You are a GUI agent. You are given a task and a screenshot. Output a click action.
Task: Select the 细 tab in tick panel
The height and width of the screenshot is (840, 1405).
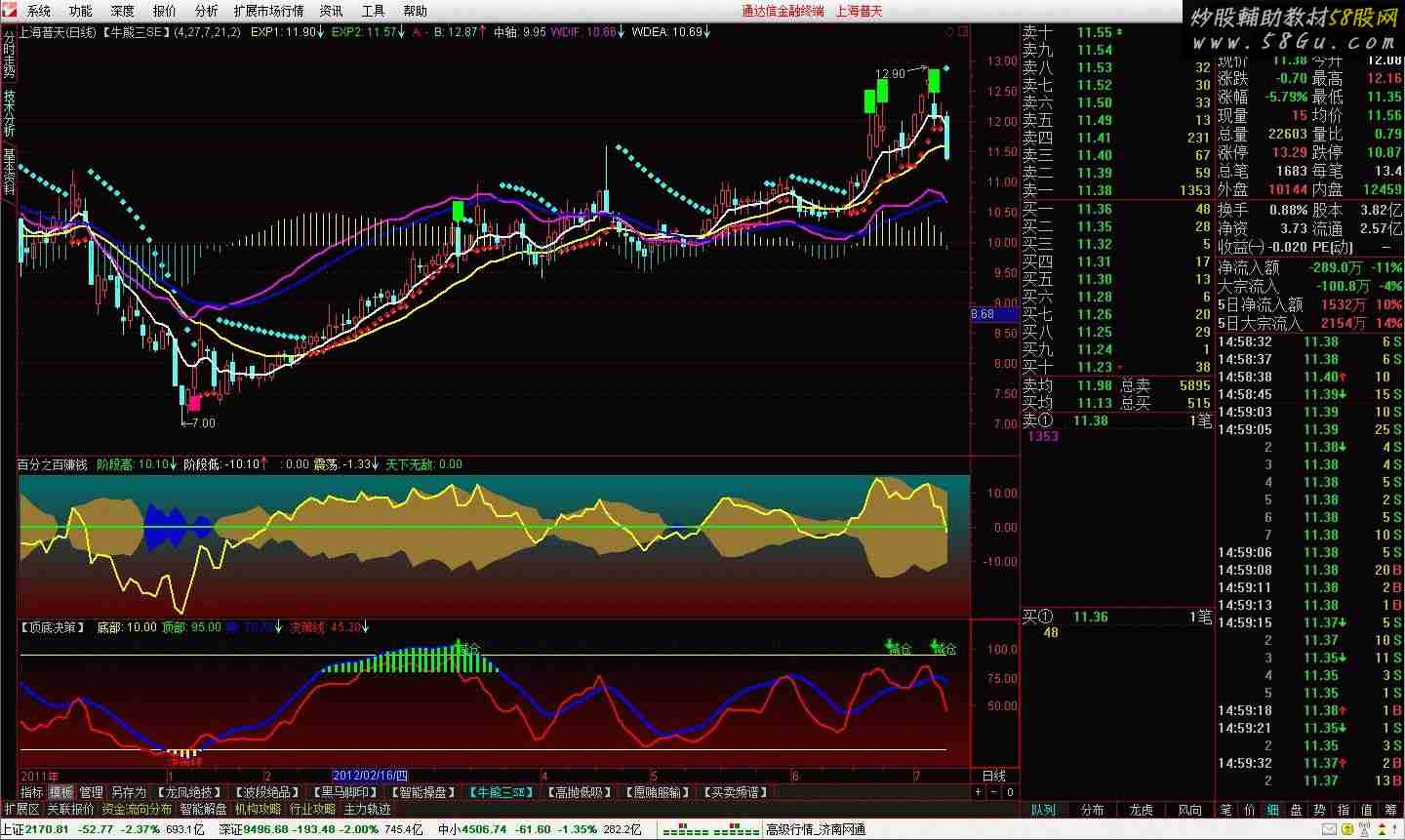coord(1273,810)
